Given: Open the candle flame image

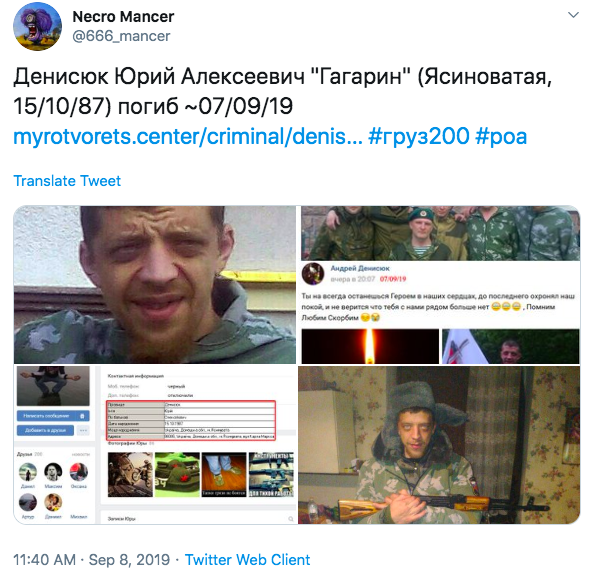Looking at the screenshot, I should (370, 346).
